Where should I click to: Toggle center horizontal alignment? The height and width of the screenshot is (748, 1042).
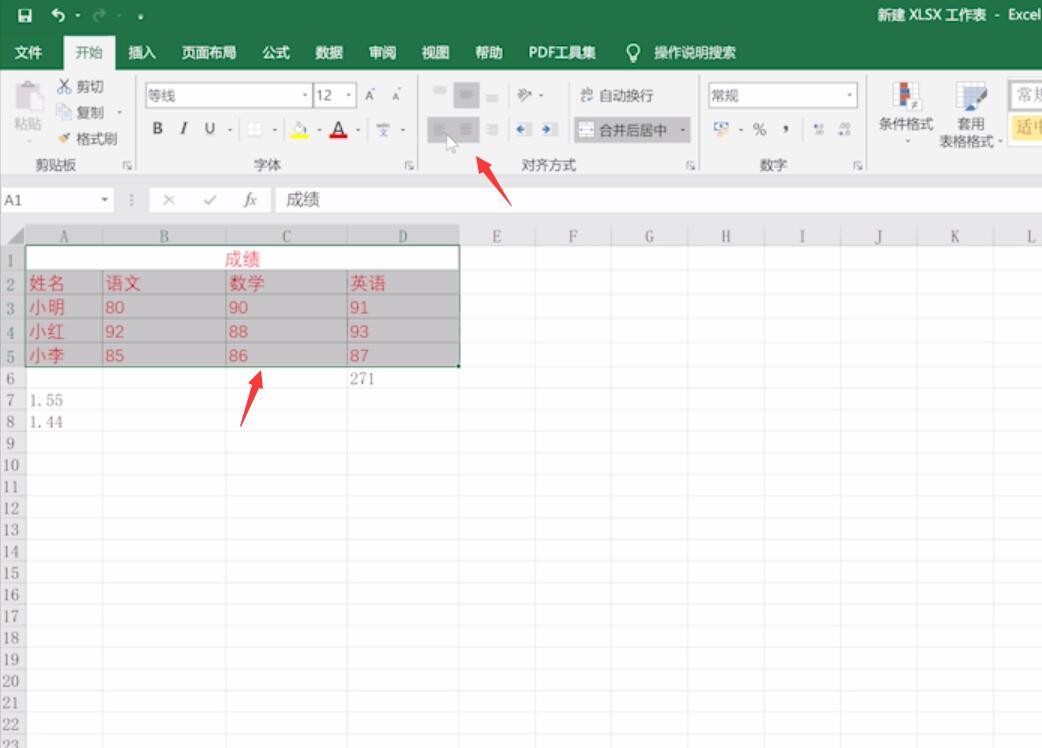click(466, 130)
